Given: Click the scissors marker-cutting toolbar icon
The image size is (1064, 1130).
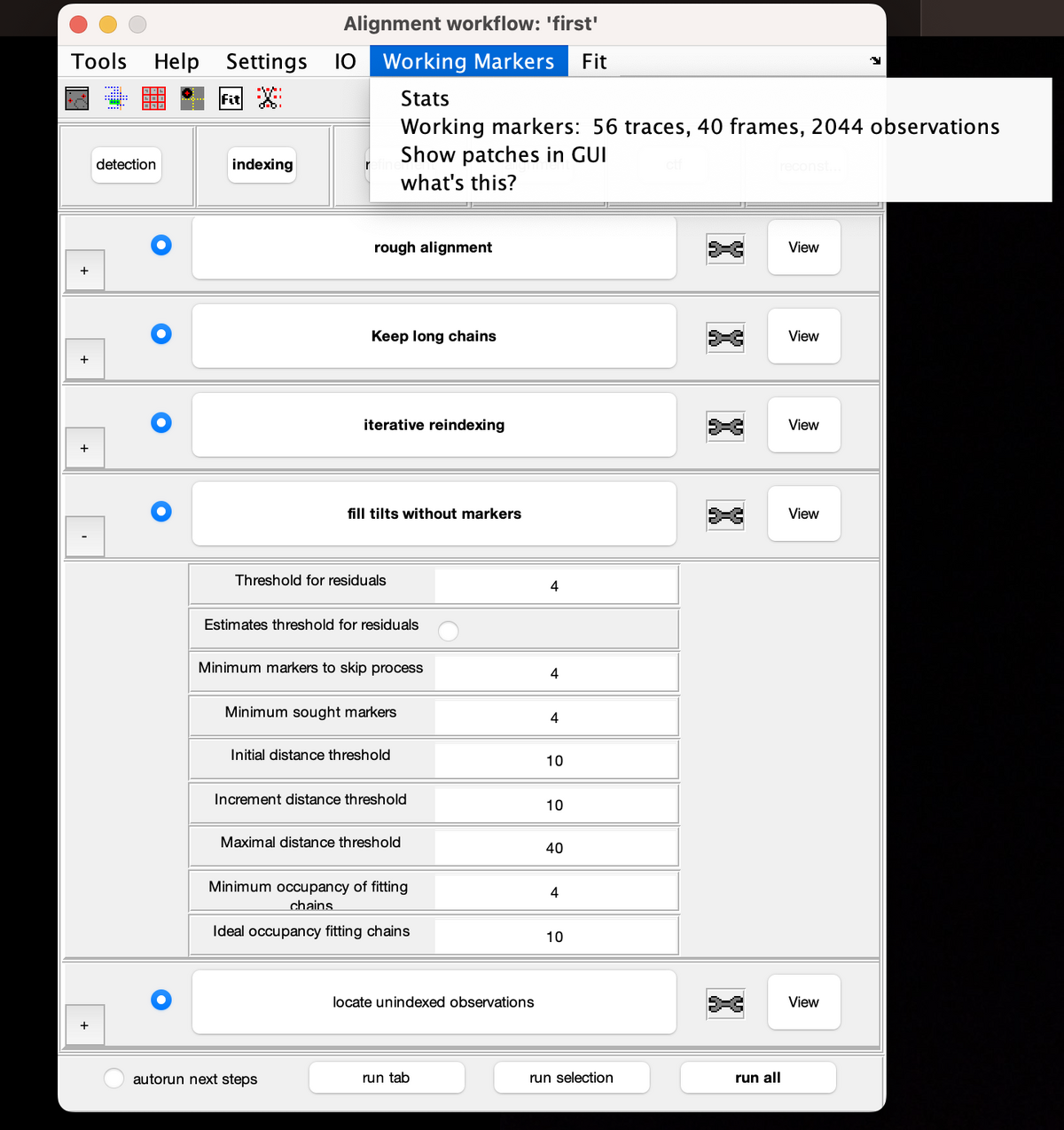Looking at the screenshot, I should pos(270,98).
